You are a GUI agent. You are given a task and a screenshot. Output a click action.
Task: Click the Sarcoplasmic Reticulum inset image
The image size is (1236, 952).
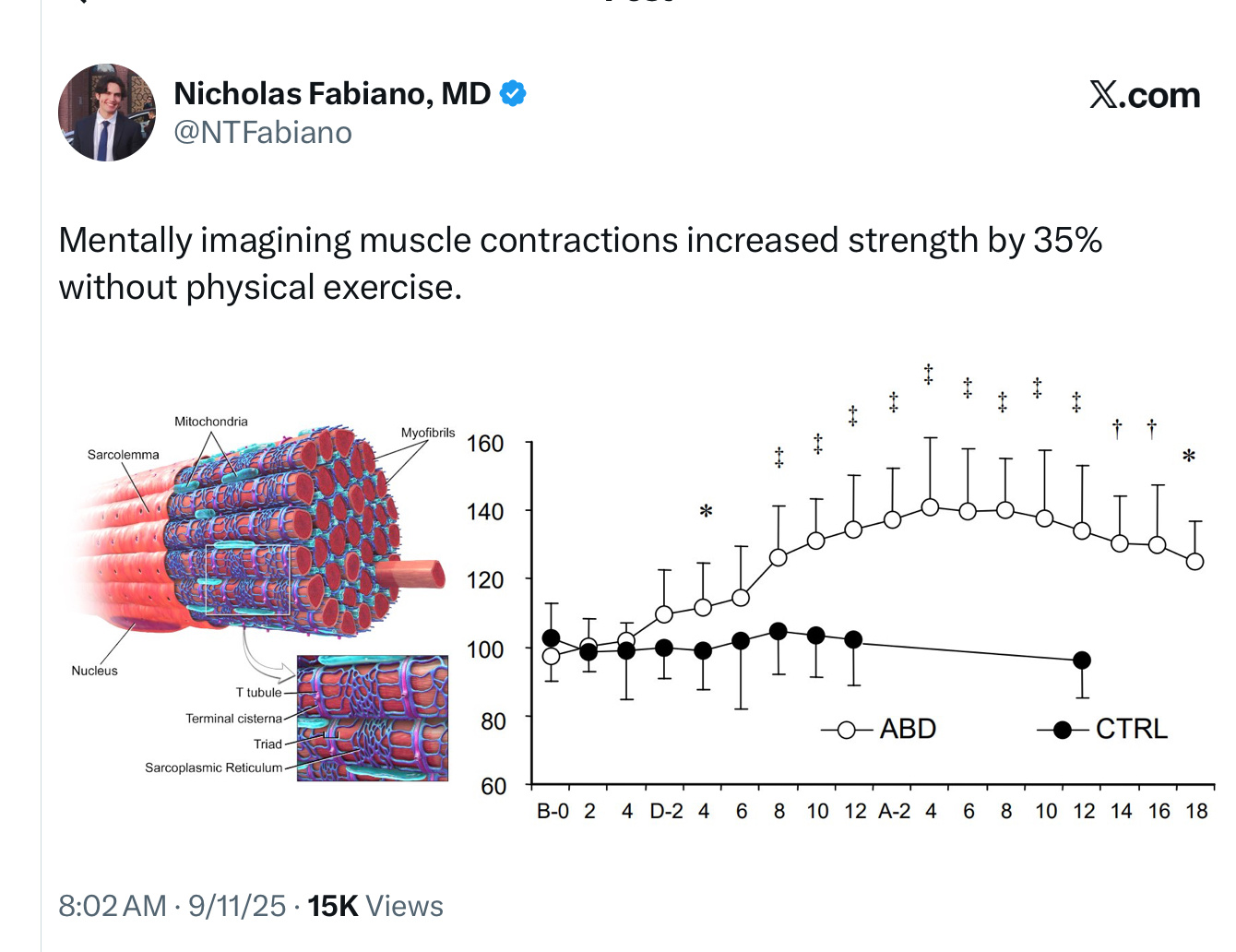(373, 719)
